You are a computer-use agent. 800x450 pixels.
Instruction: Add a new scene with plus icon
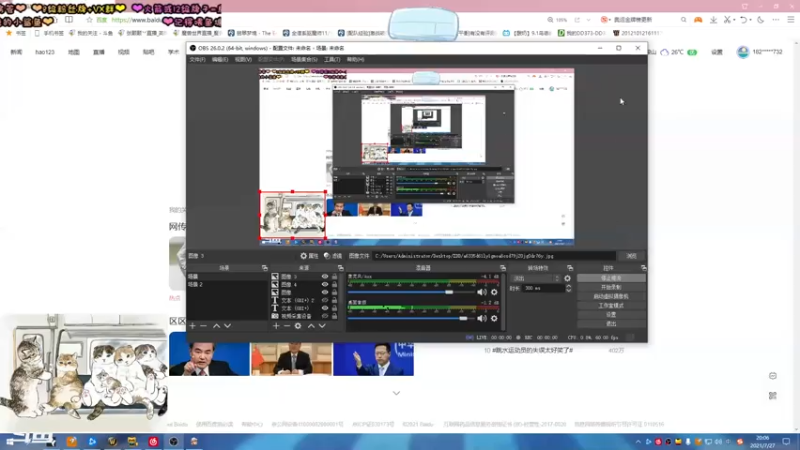click(x=192, y=326)
